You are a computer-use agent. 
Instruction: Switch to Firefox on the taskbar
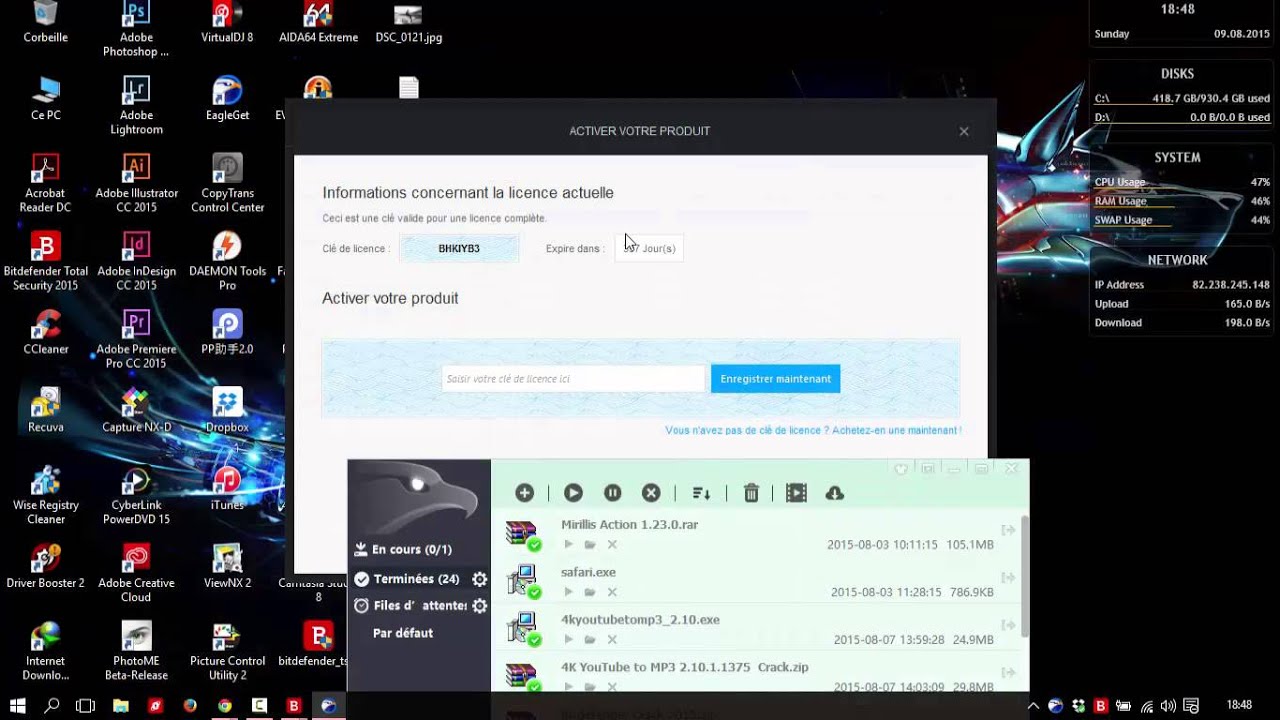(x=190, y=705)
